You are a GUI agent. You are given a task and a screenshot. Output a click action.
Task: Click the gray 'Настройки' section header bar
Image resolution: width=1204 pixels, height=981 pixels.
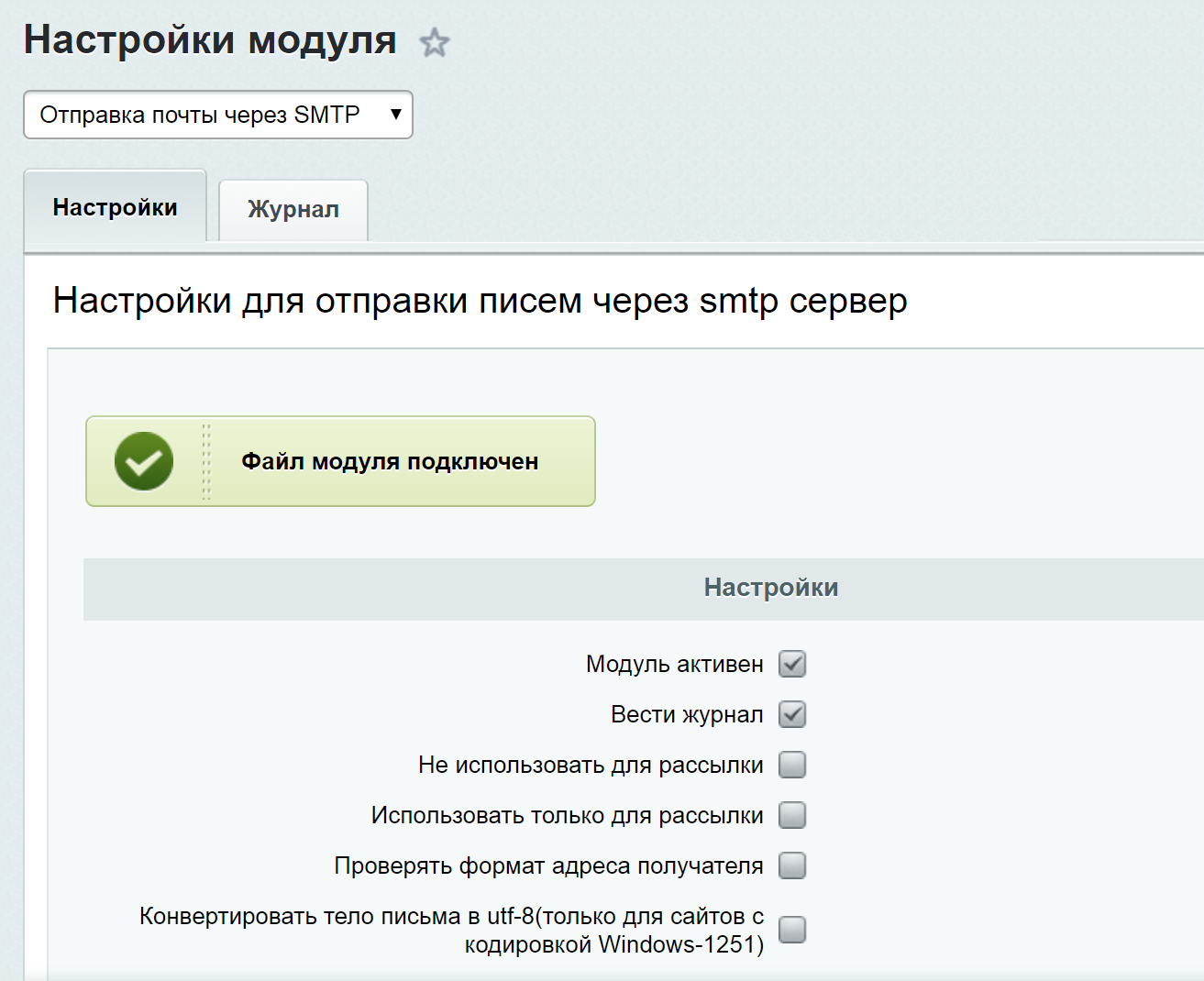(x=770, y=588)
